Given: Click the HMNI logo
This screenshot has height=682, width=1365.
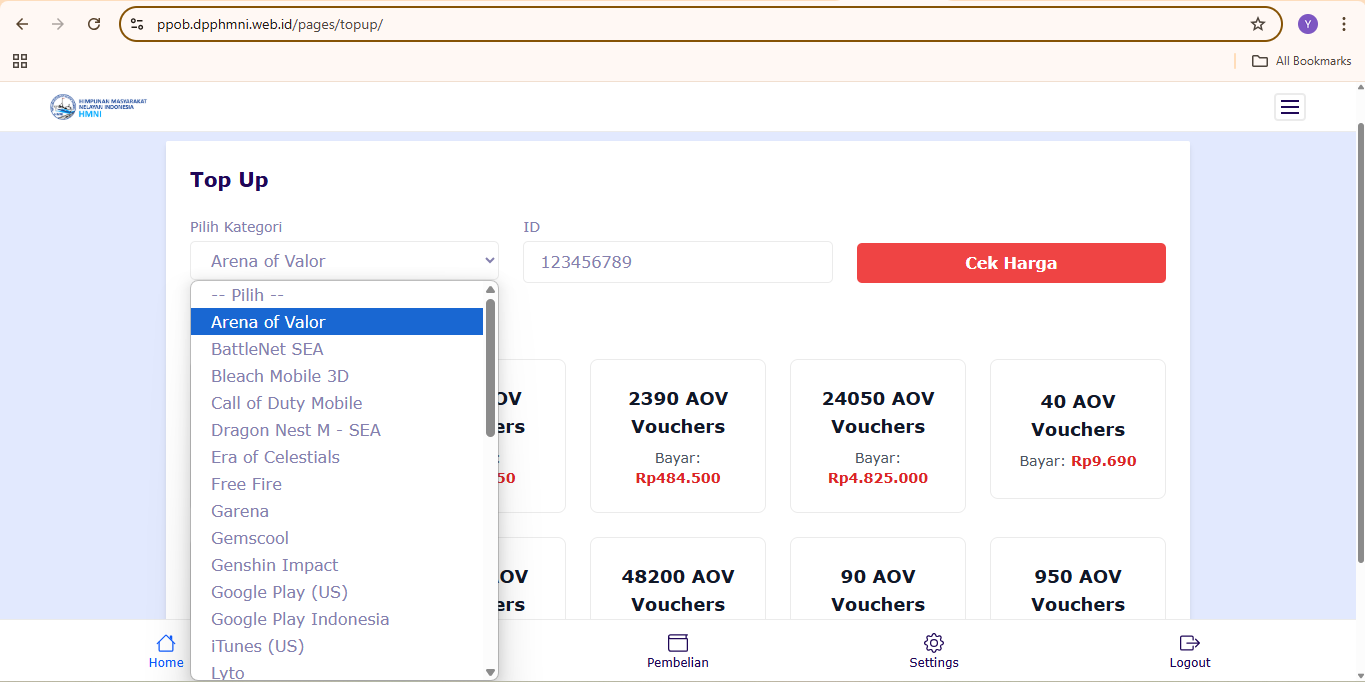Looking at the screenshot, I should click(x=98, y=107).
